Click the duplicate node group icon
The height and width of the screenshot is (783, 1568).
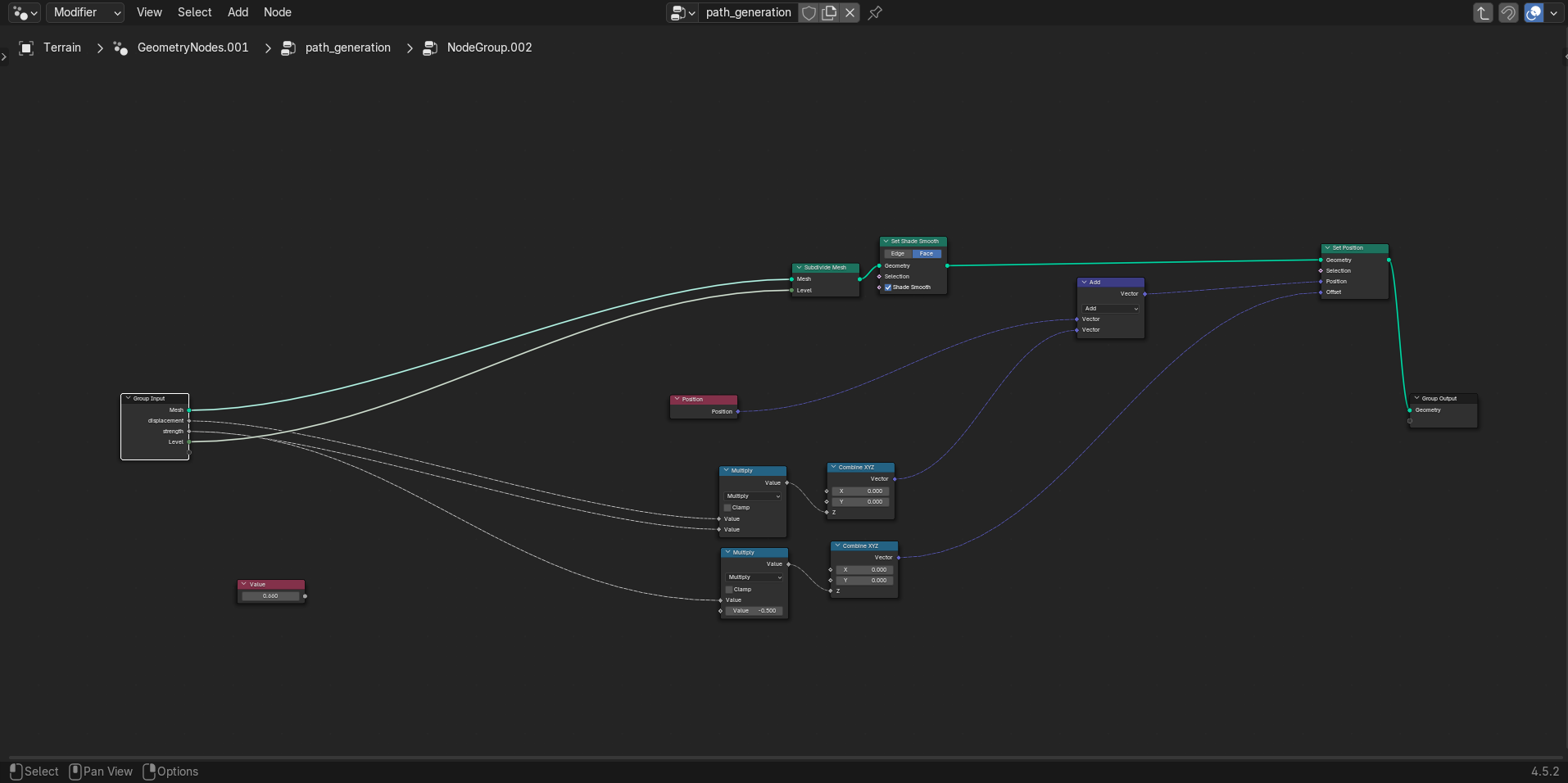[x=829, y=12]
